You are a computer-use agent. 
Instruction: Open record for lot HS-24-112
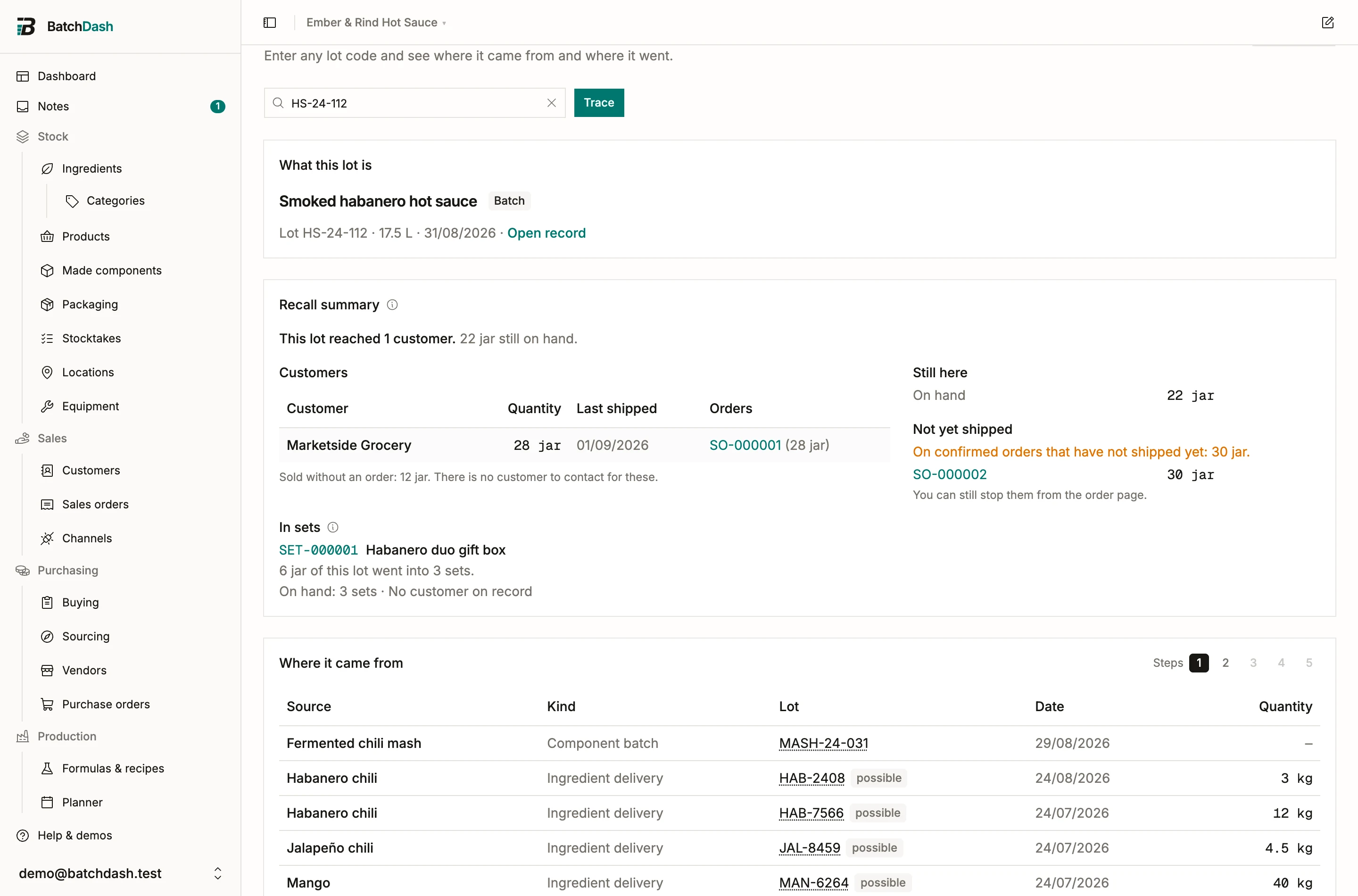coord(546,233)
